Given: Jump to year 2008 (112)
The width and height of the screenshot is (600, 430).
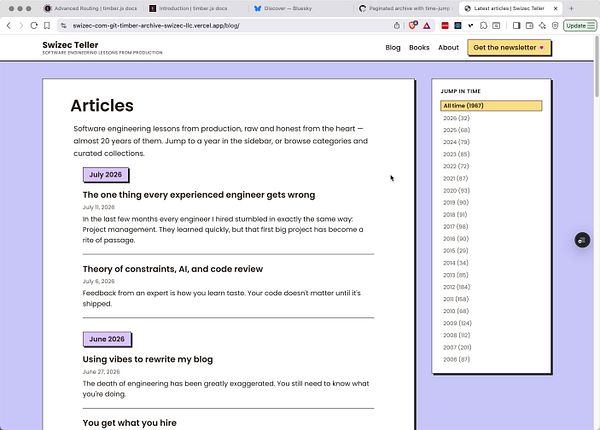Looking at the screenshot, I should click(457, 335).
